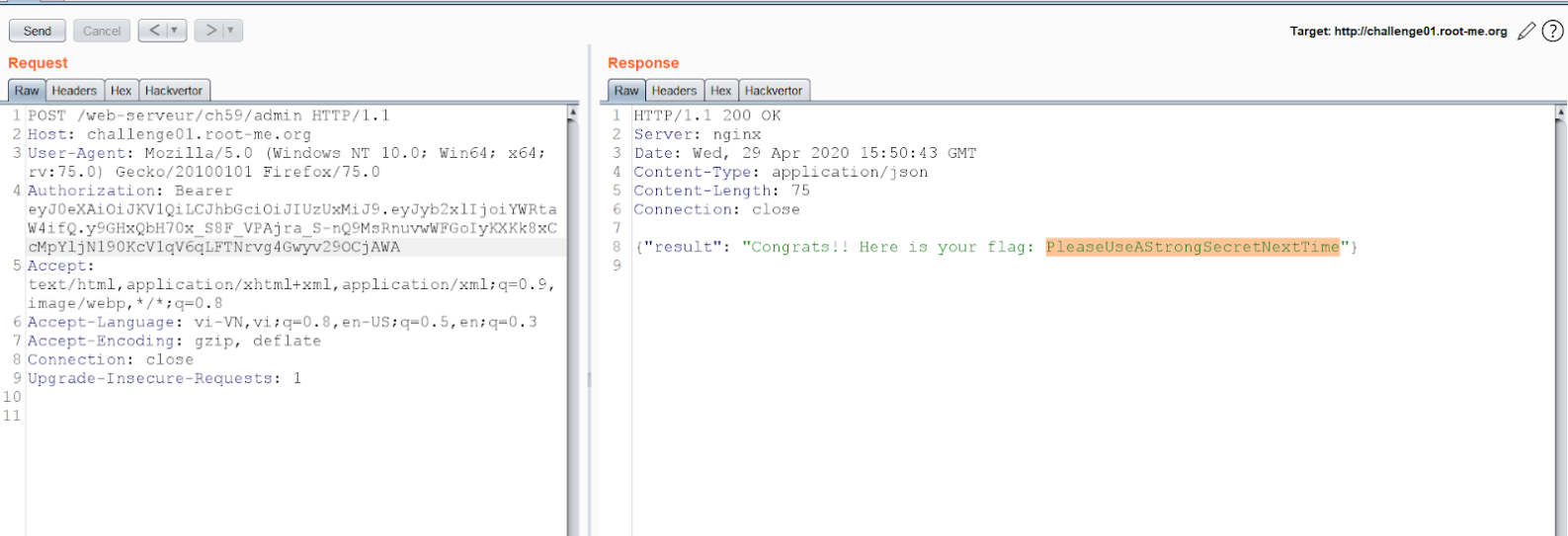Image resolution: width=1568 pixels, height=536 pixels.
Task: Click the 'Content-Type: application/json' line
Action: tap(781, 172)
